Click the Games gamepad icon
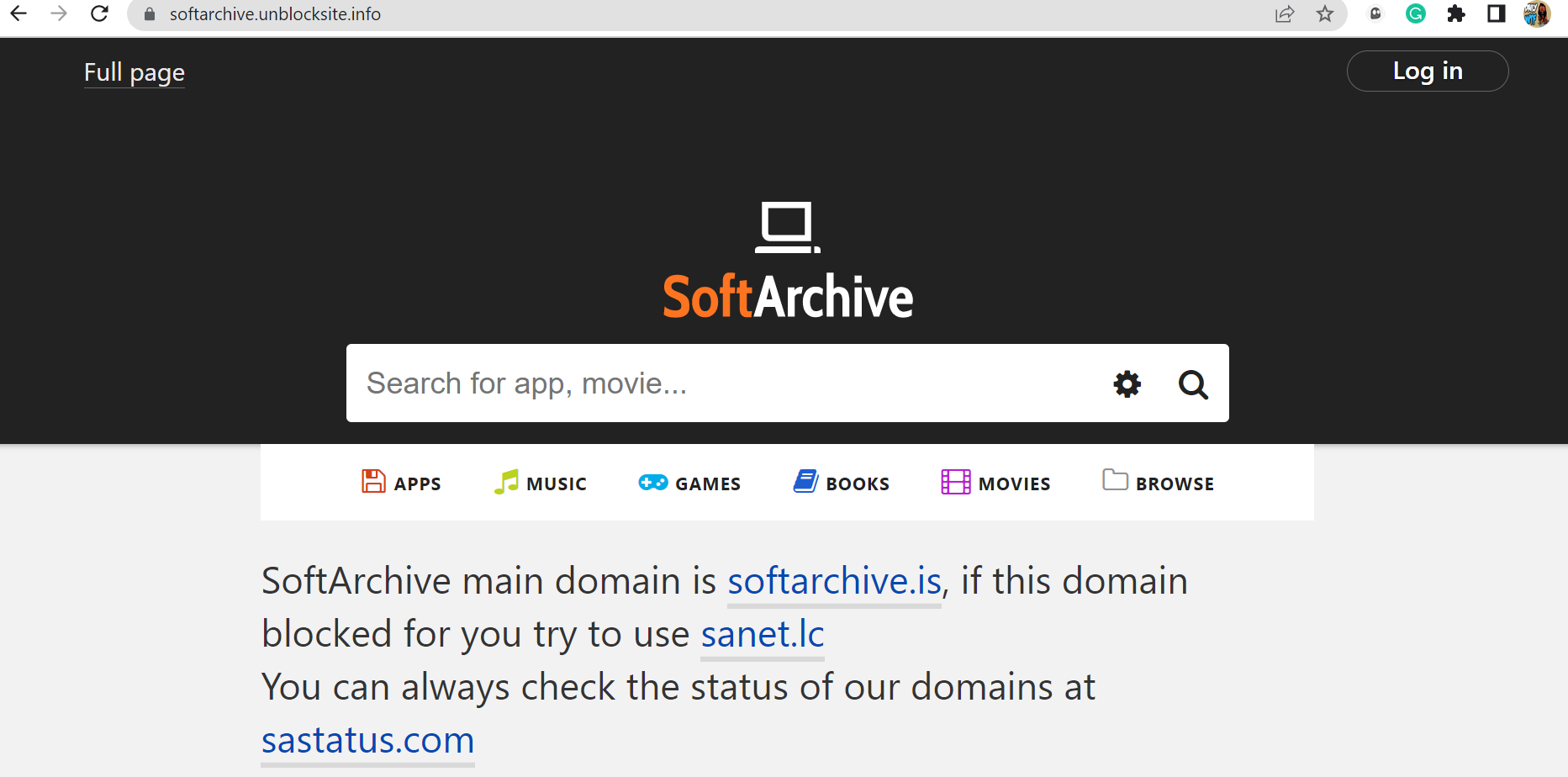Viewport: 1568px width, 777px height. (x=652, y=481)
